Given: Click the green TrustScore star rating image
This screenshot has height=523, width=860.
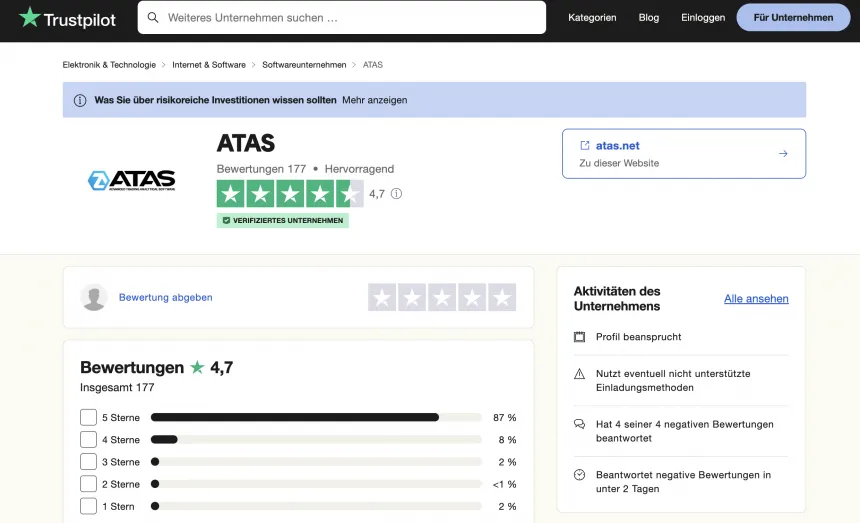Looking at the screenshot, I should pyautogui.click(x=290, y=194).
